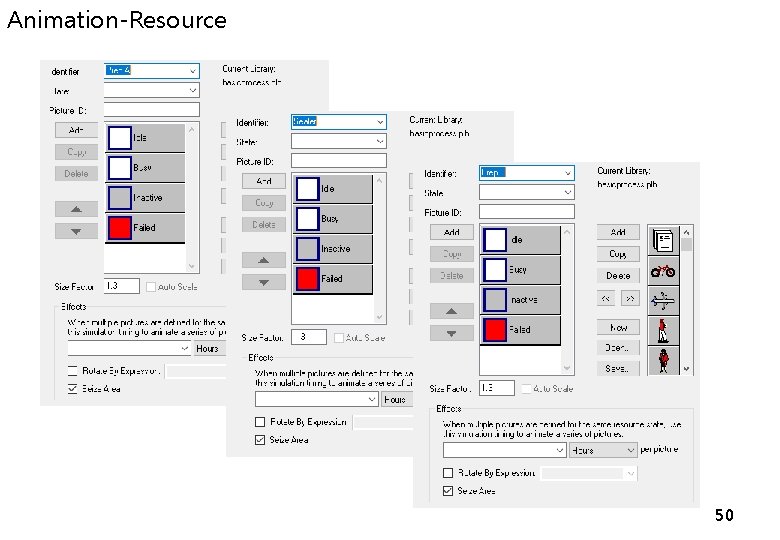Uncheck Seize Area in frontmost dialog

coord(448,491)
